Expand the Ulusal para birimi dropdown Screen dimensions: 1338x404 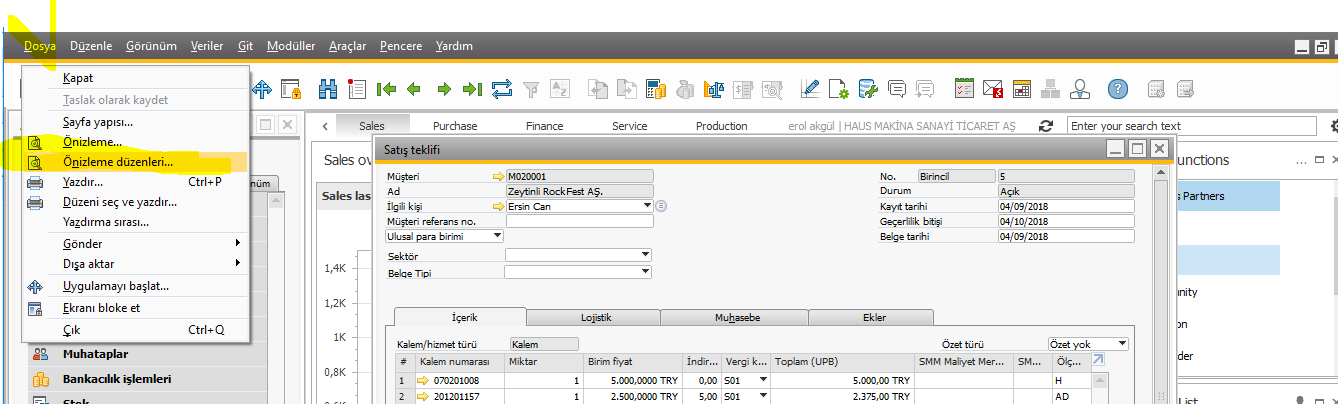tap(497, 236)
